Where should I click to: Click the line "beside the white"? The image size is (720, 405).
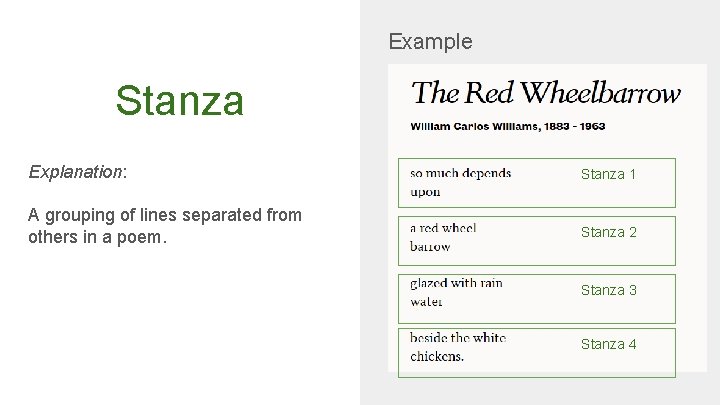458,338
